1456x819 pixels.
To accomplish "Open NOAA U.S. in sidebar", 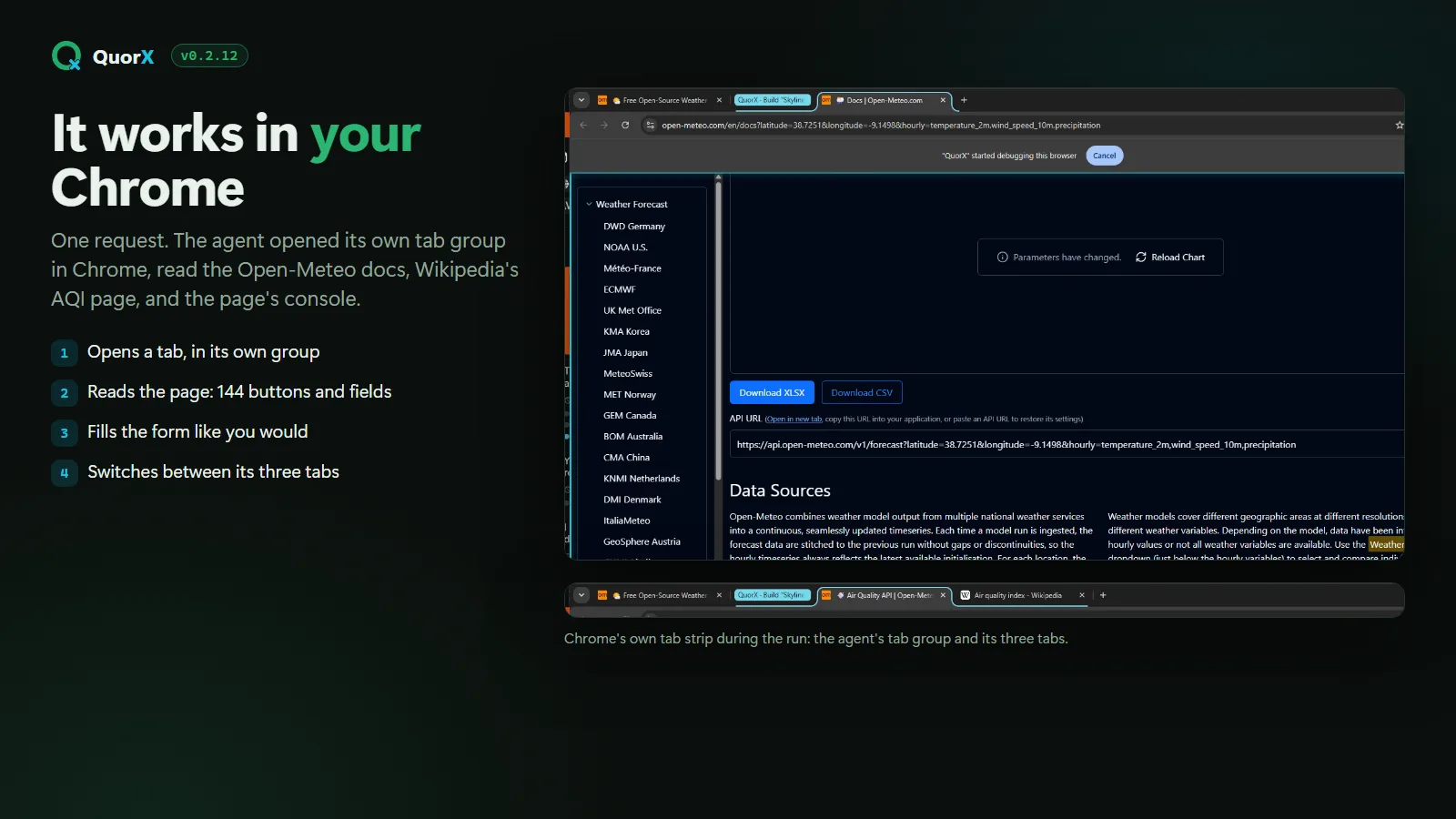I will (x=625, y=248).
